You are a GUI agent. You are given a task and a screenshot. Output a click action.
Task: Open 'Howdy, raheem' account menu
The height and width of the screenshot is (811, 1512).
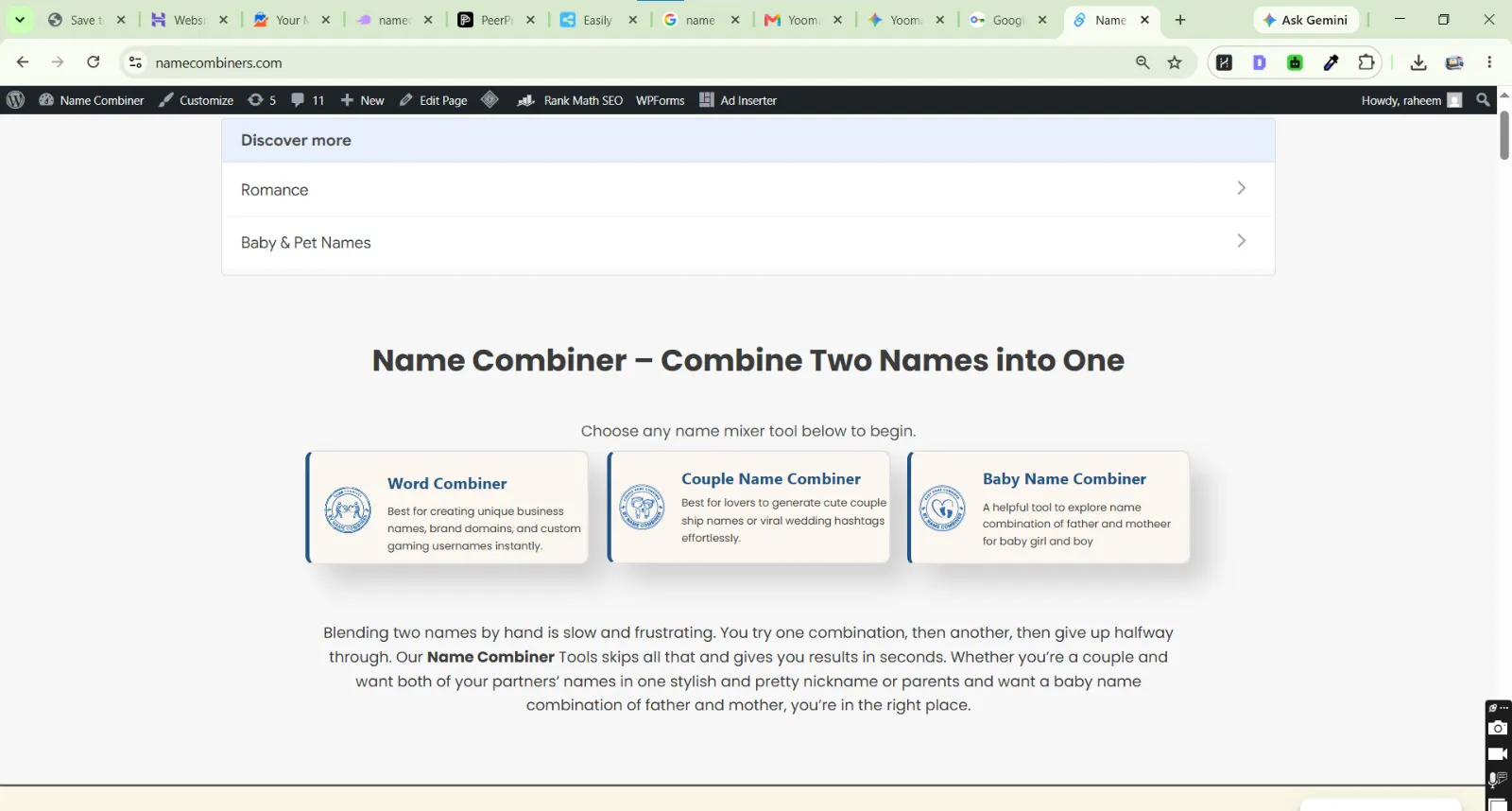(x=1411, y=100)
